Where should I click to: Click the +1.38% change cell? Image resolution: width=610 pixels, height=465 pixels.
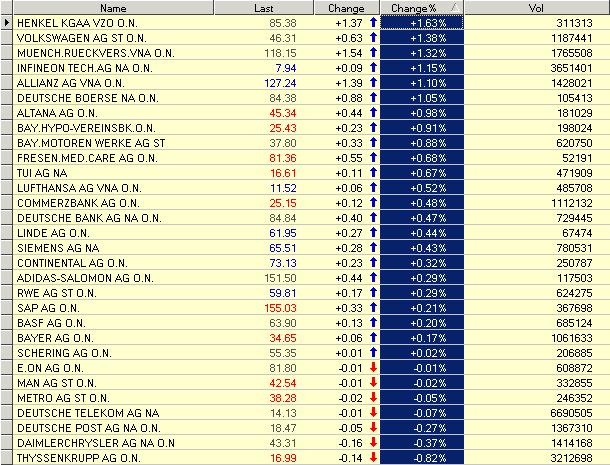point(422,38)
